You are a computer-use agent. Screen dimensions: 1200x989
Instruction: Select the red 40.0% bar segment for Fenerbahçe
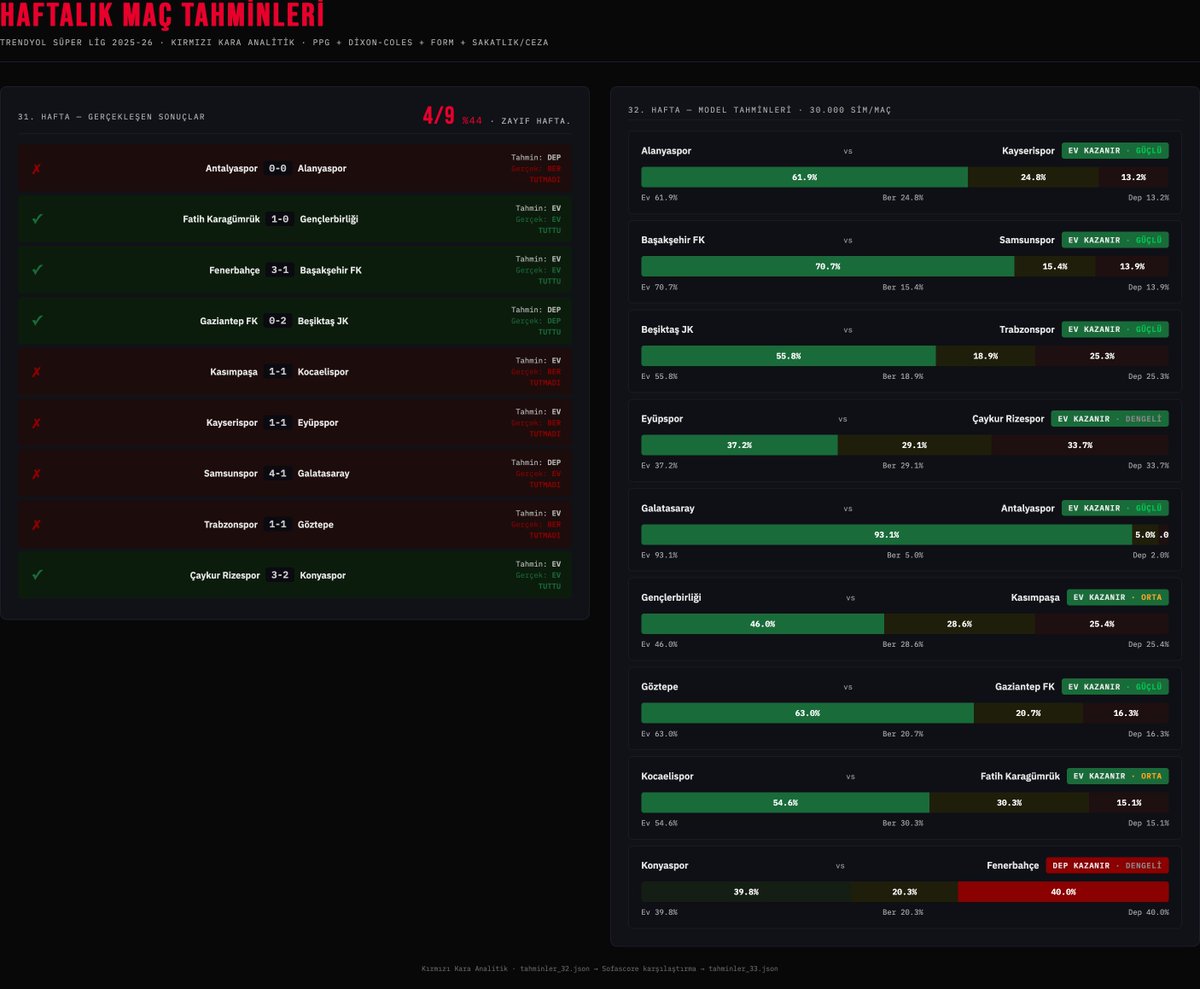1063,892
